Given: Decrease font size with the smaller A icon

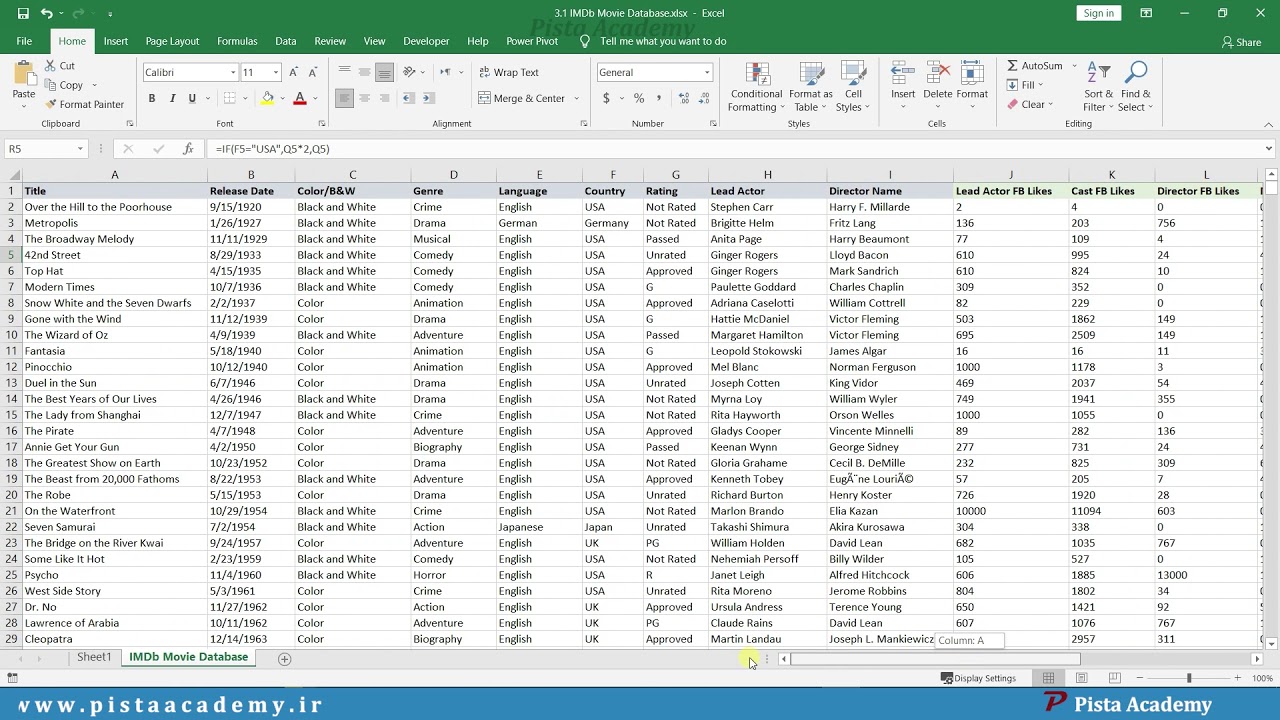Looking at the screenshot, I should [312, 72].
